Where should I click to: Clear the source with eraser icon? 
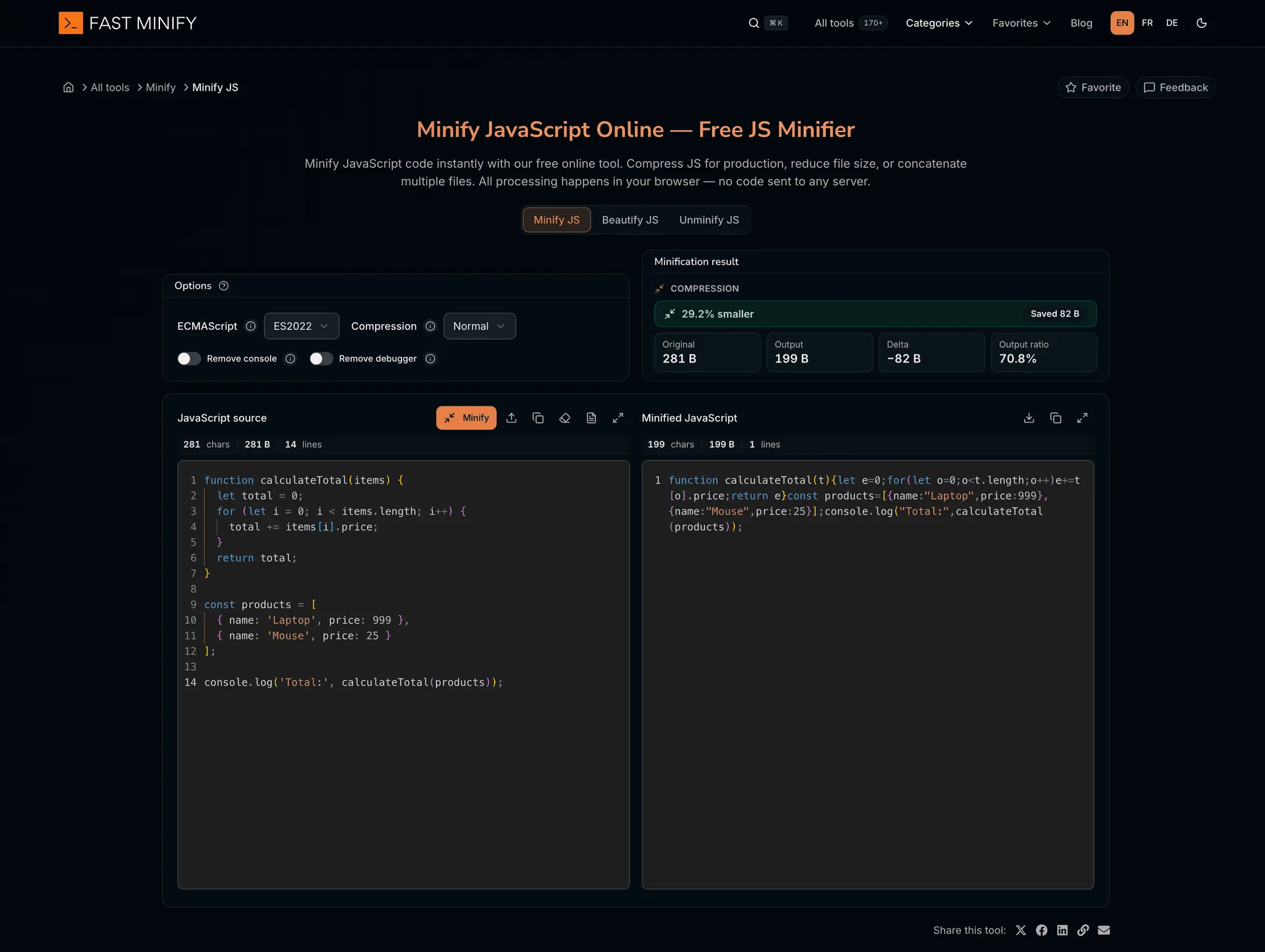(565, 418)
